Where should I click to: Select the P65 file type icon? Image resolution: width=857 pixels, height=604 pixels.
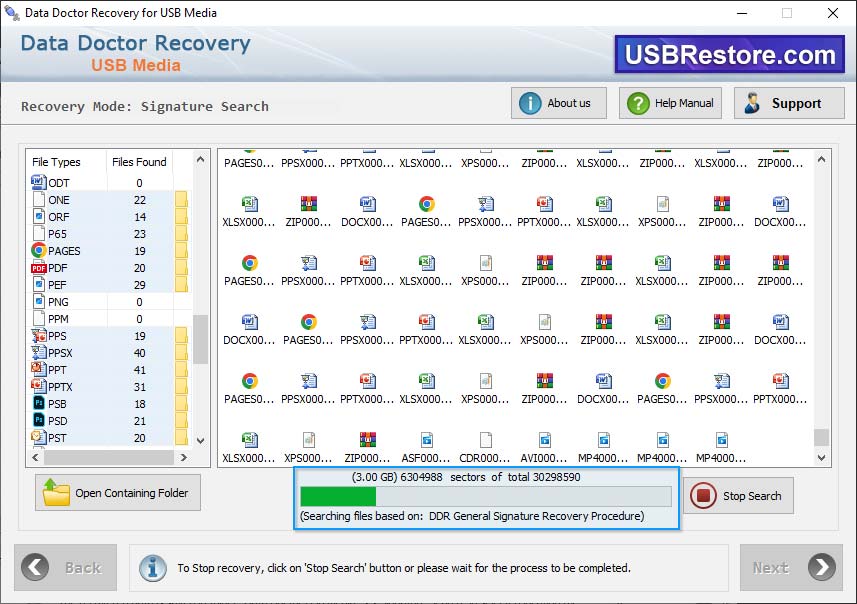(x=38, y=233)
